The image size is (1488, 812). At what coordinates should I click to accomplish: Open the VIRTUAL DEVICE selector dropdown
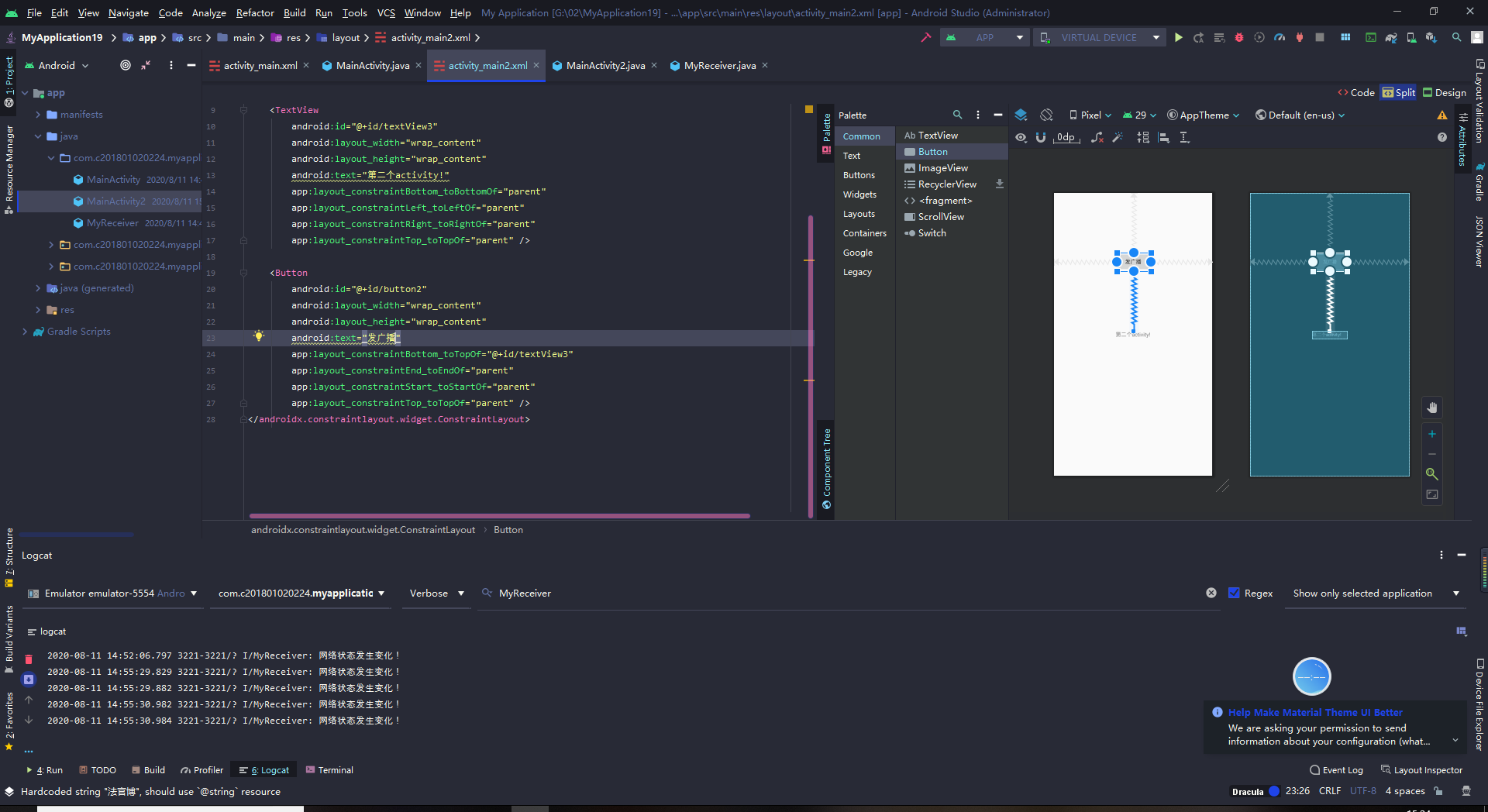1100,37
